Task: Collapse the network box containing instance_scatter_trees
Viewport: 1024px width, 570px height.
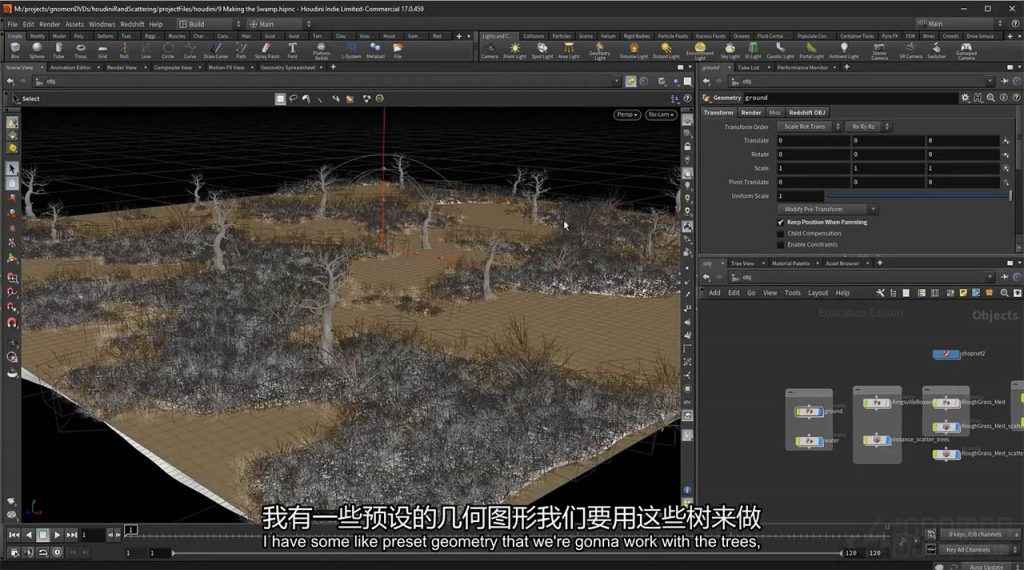Action: [858, 389]
